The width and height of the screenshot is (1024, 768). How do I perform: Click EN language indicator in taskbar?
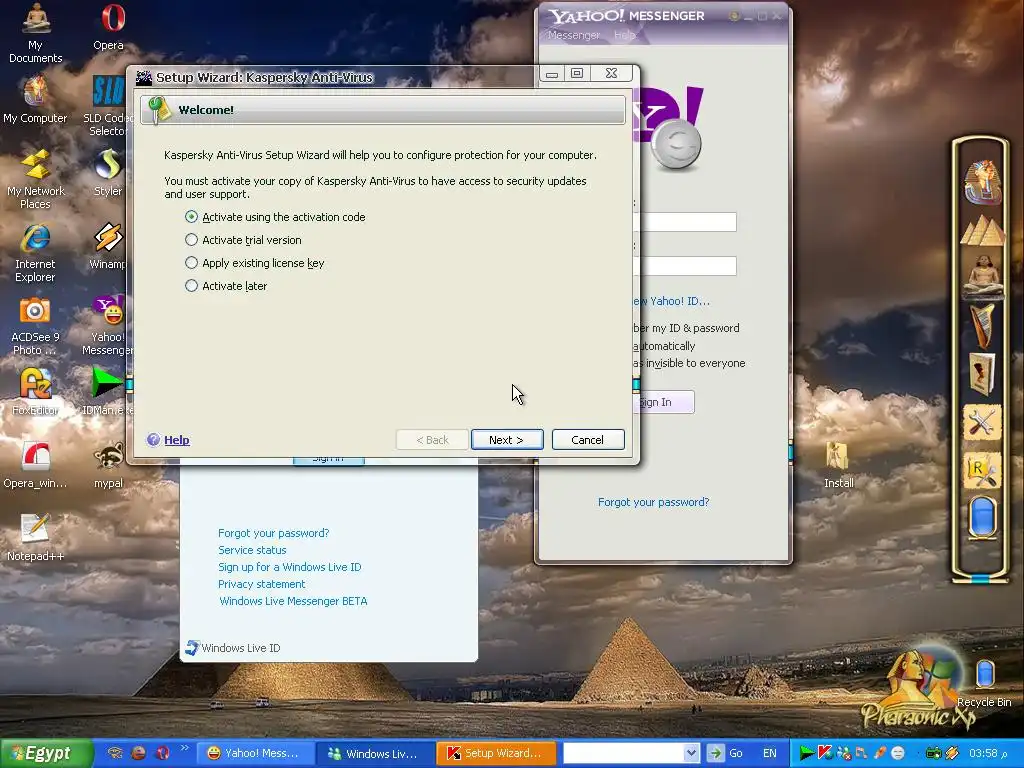(x=769, y=753)
